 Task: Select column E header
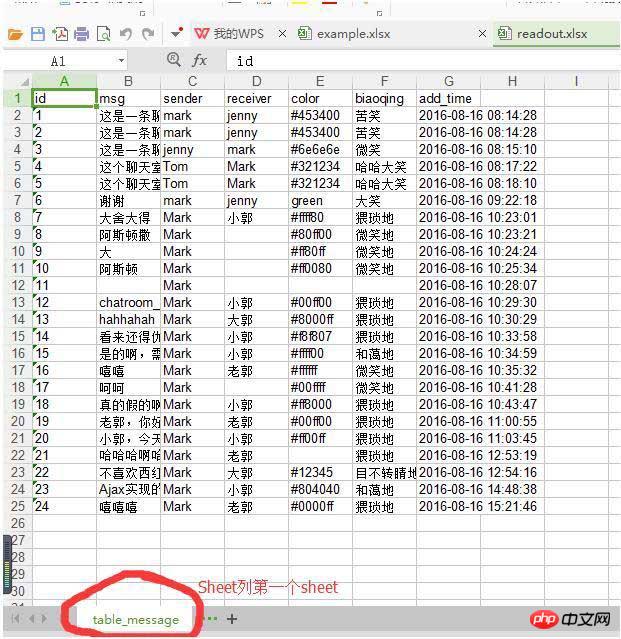coord(320,82)
